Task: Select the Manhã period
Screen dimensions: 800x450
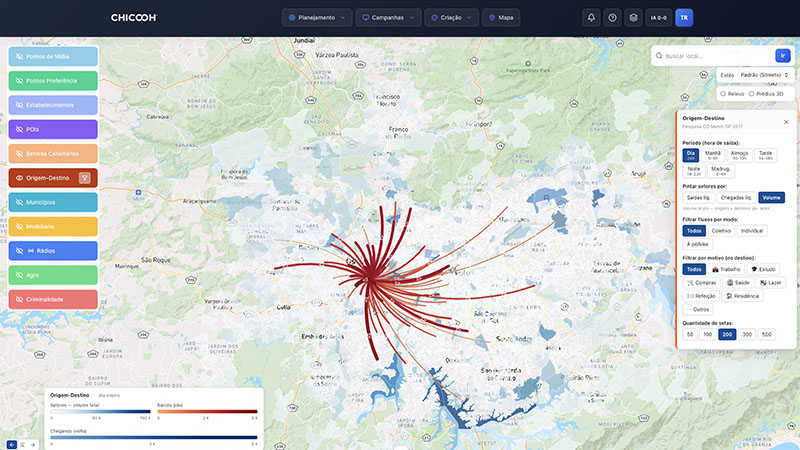Action: click(x=713, y=155)
